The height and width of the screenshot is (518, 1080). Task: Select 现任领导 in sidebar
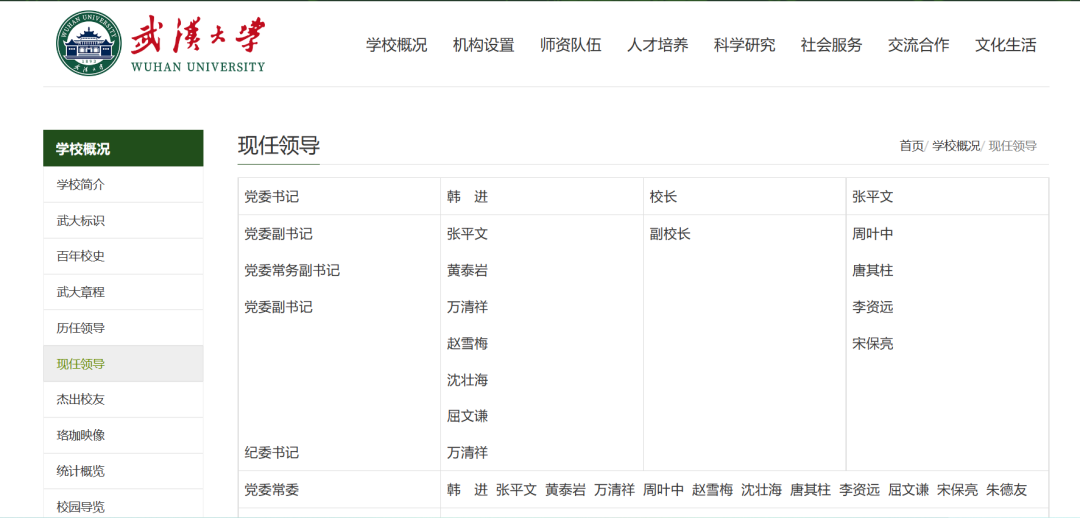pyautogui.click(x=123, y=364)
